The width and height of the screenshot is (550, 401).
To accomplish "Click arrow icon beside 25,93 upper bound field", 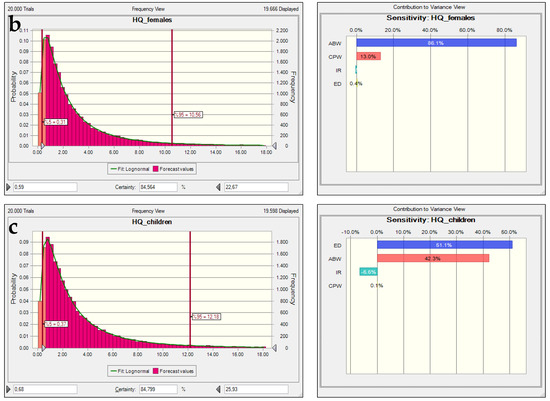I will tap(219, 389).
